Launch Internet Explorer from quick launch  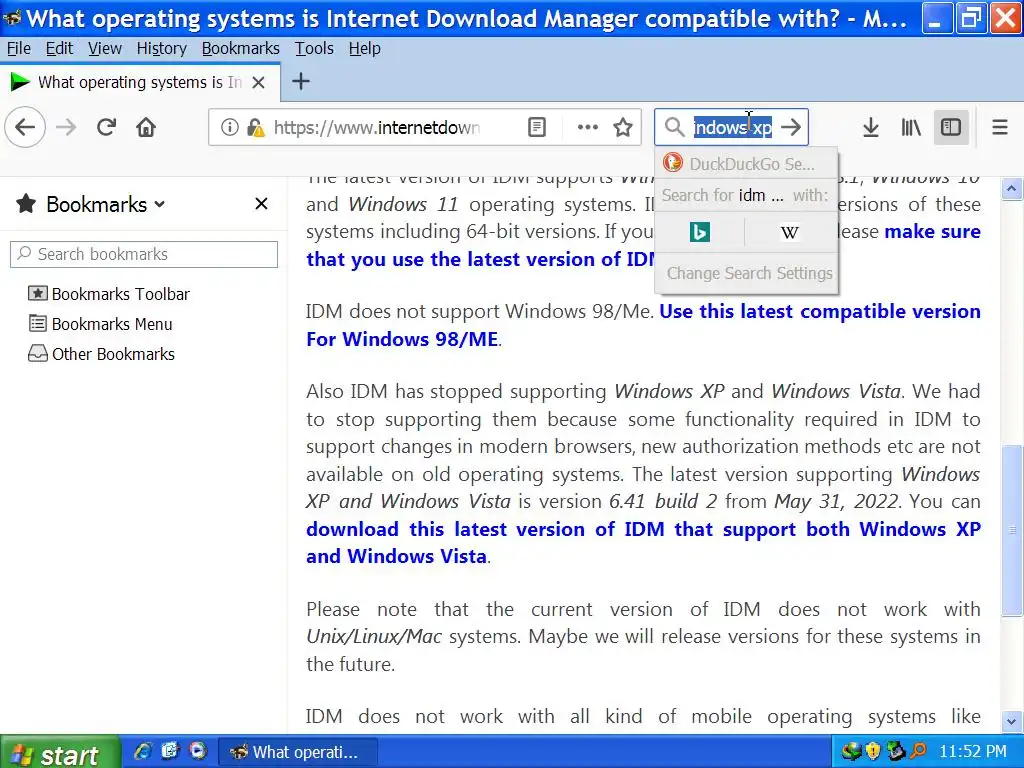[142, 751]
